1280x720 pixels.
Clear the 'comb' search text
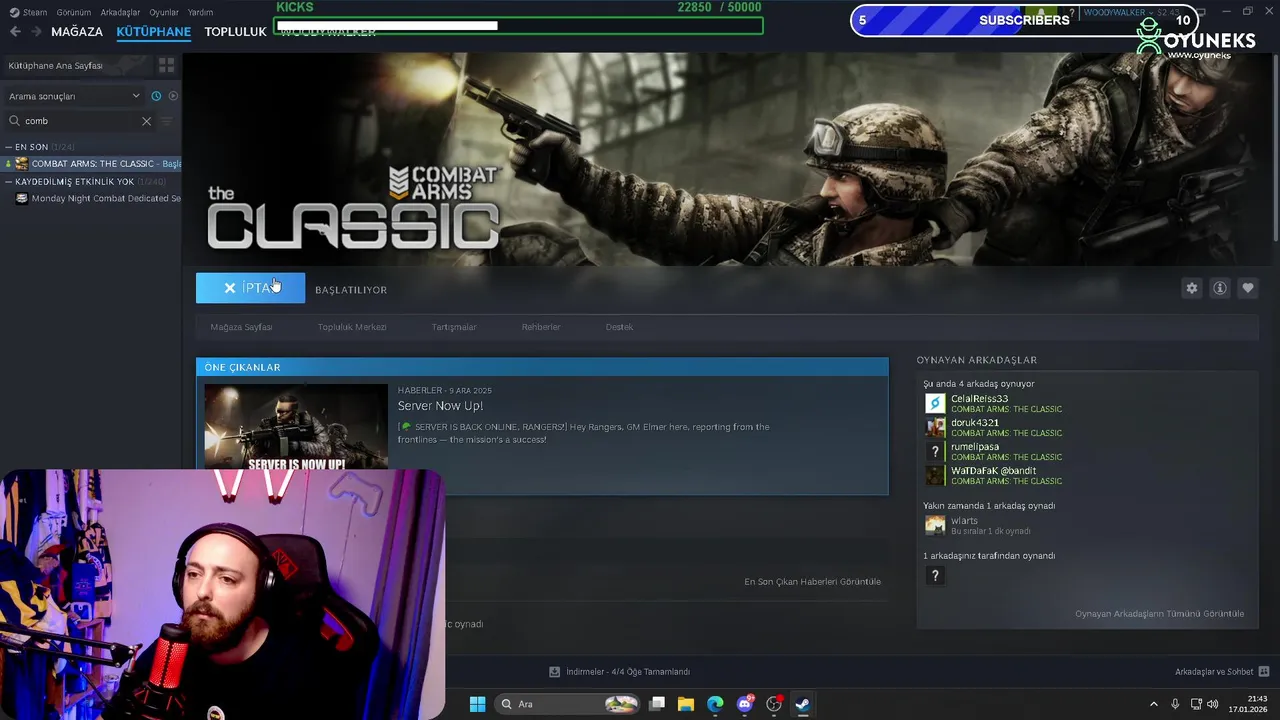click(x=146, y=121)
